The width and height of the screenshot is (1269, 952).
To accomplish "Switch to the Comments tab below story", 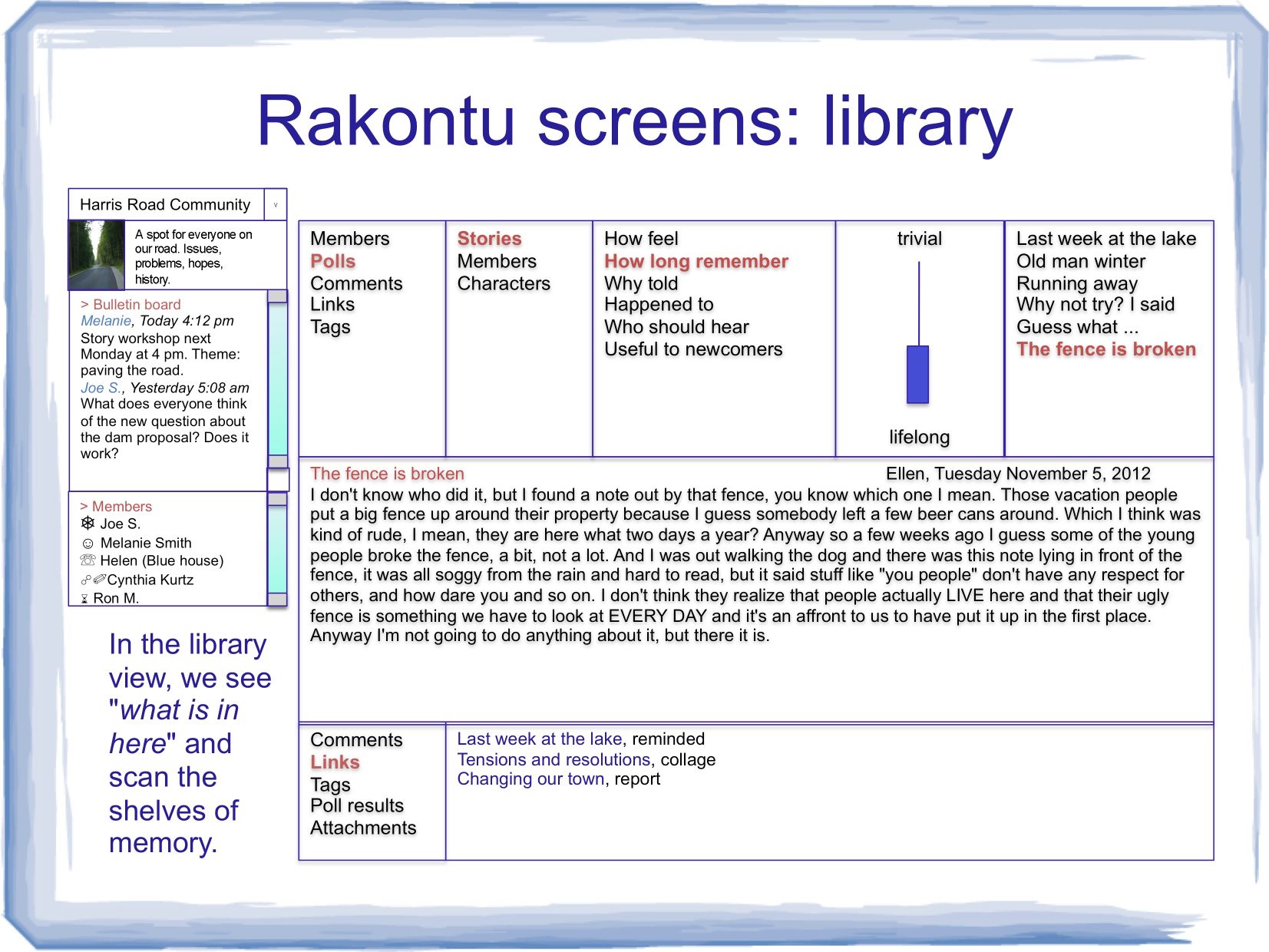I will click(356, 740).
